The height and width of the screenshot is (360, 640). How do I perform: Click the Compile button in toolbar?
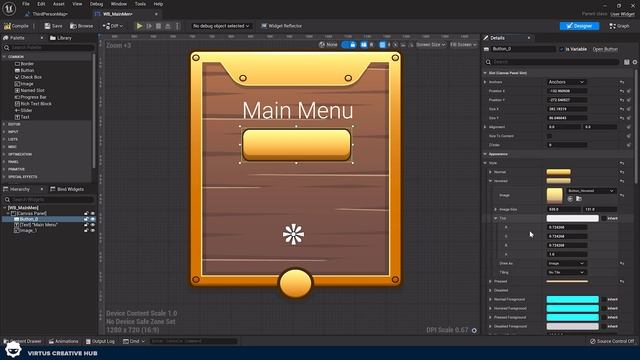pyautogui.click(x=16, y=26)
